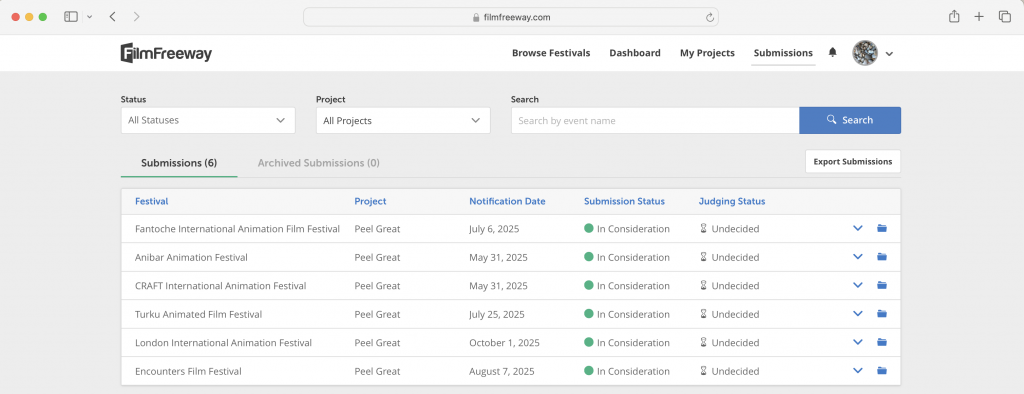Expand the Fantoche International Animation Film Festival row chevron
Image resolution: width=1024 pixels, height=394 pixels.
[858, 229]
